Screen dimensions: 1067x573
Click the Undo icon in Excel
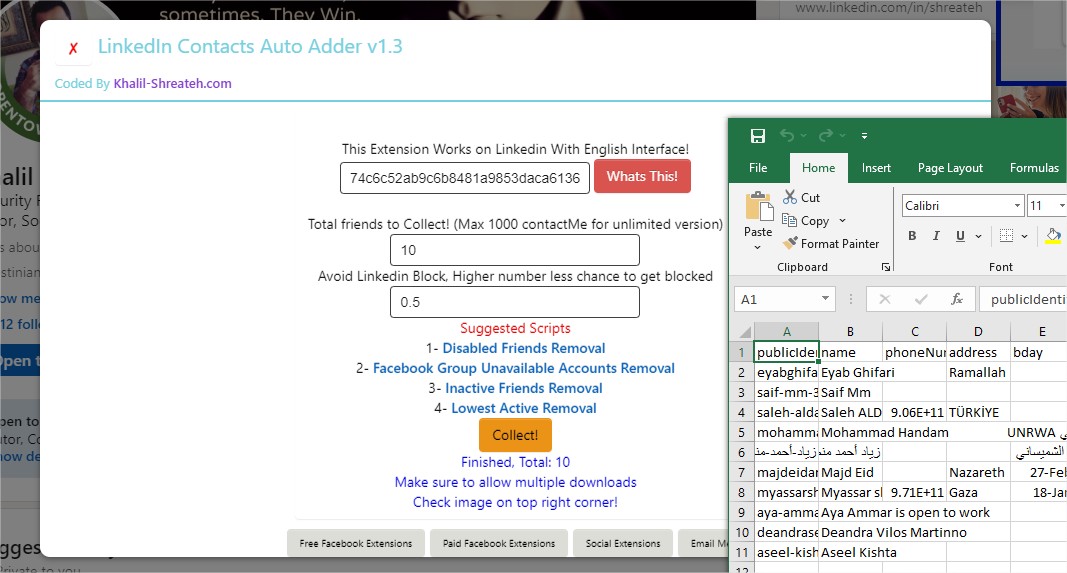point(787,135)
